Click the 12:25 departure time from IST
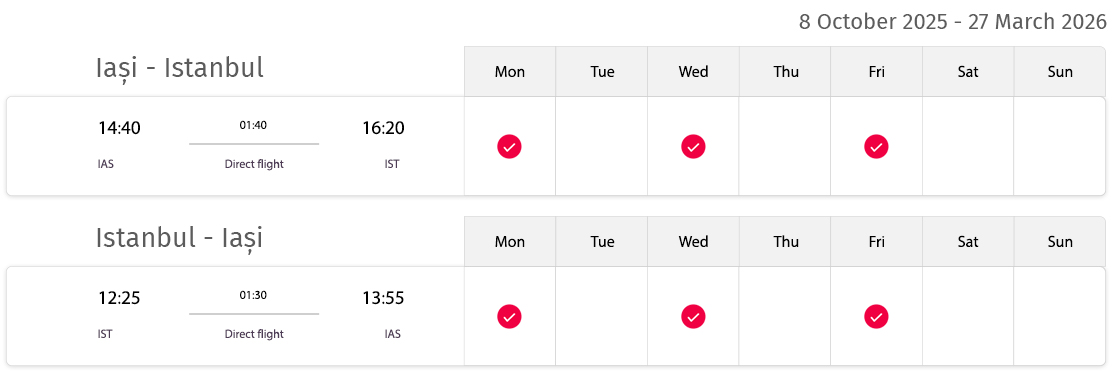The width and height of the screenshot is (1112, 380). [x=119, y=298]
